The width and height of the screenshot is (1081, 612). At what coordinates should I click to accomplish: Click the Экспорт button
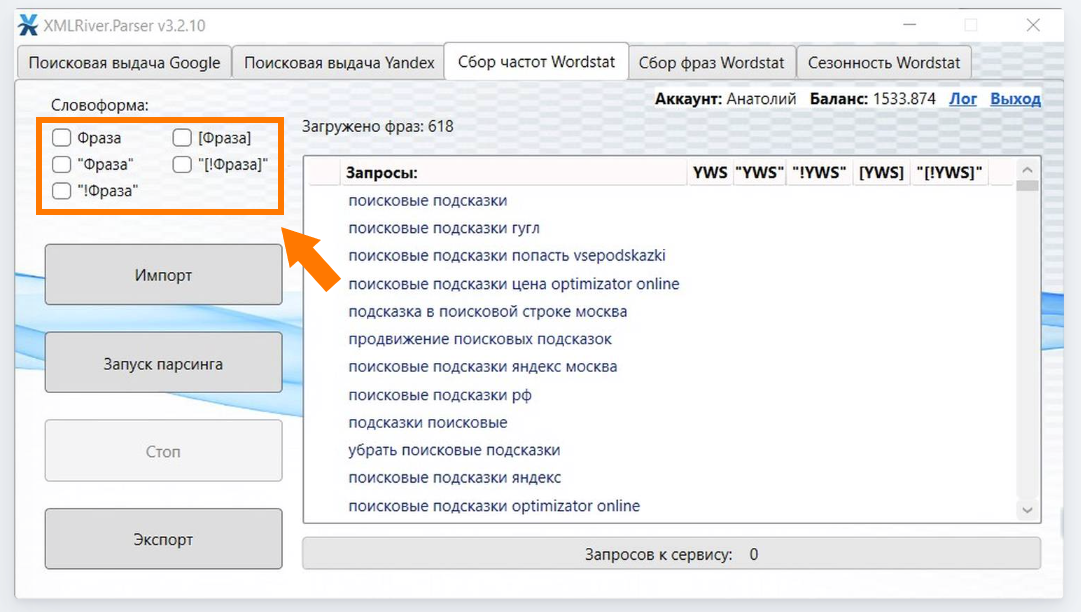[x=163, y=539]
